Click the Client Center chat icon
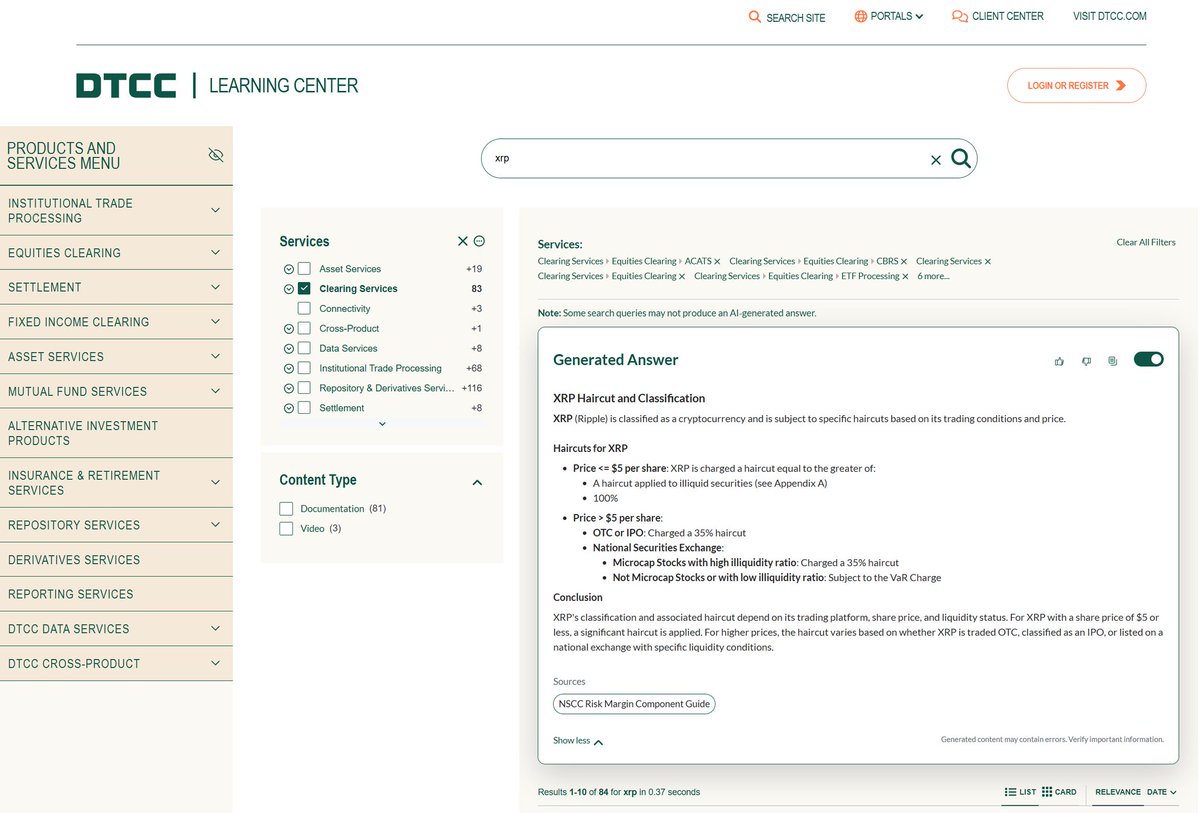 (x=960, y=16)
